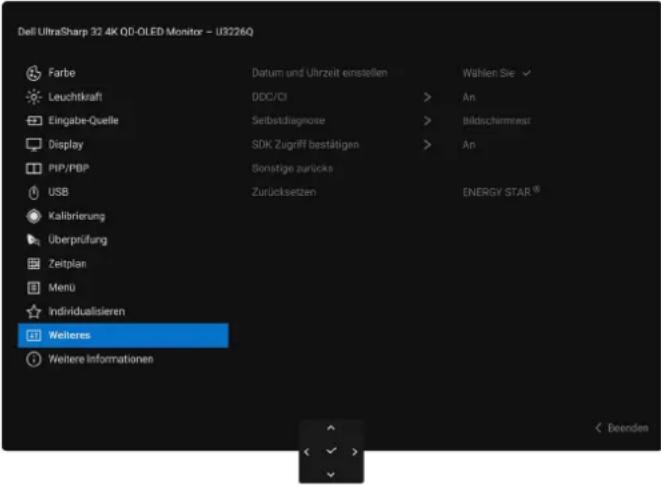
Task: Click the Zeitplan calendar icon
Action: point(34,264)
